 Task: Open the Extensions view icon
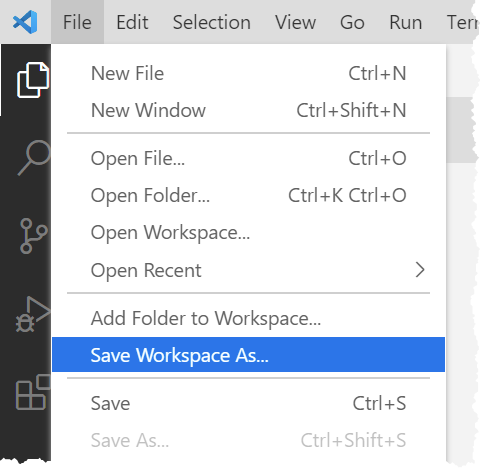[x=33, y=392]
